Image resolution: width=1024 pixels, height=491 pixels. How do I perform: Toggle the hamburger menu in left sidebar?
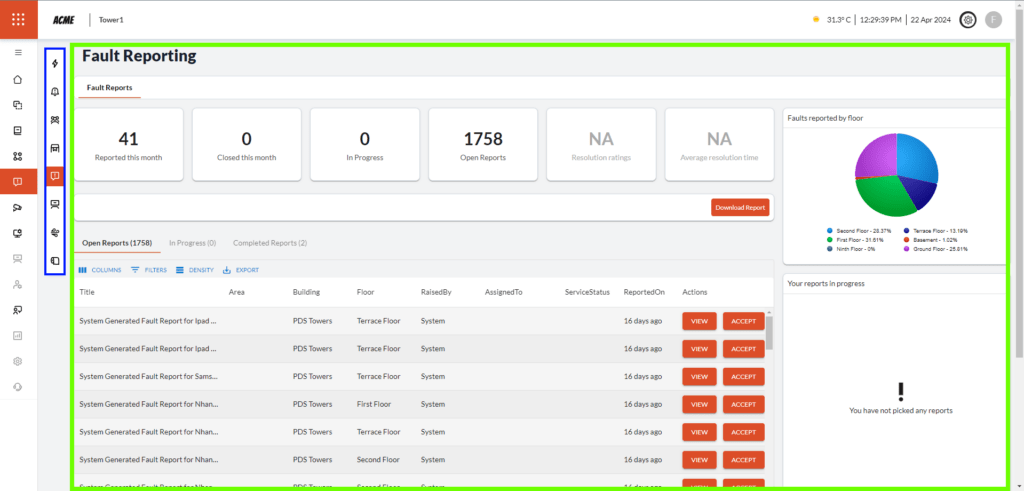coord(18,51)
